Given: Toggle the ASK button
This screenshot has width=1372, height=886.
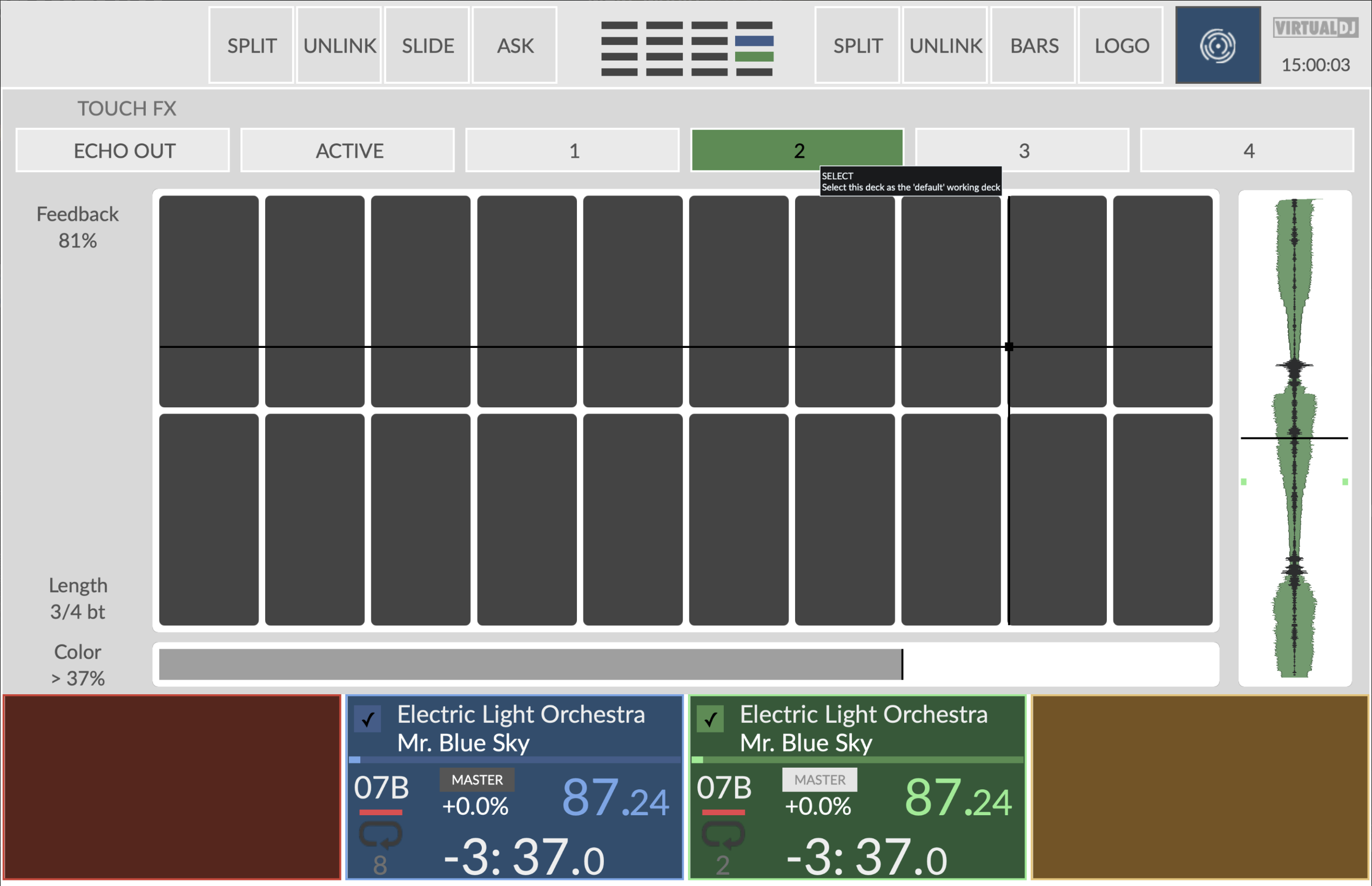Looking at the screenshot, I should click(x=515, y=45).
